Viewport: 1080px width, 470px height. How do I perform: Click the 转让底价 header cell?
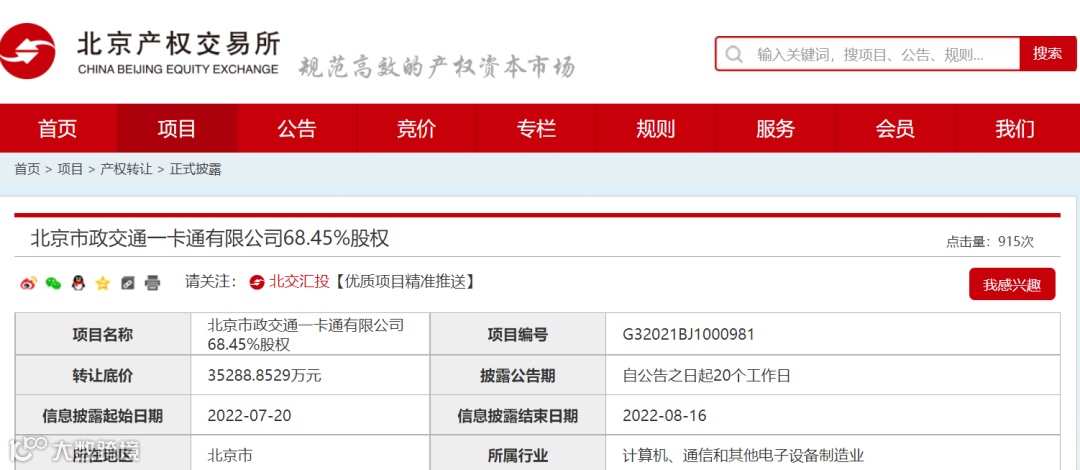[x=103, y=376]
